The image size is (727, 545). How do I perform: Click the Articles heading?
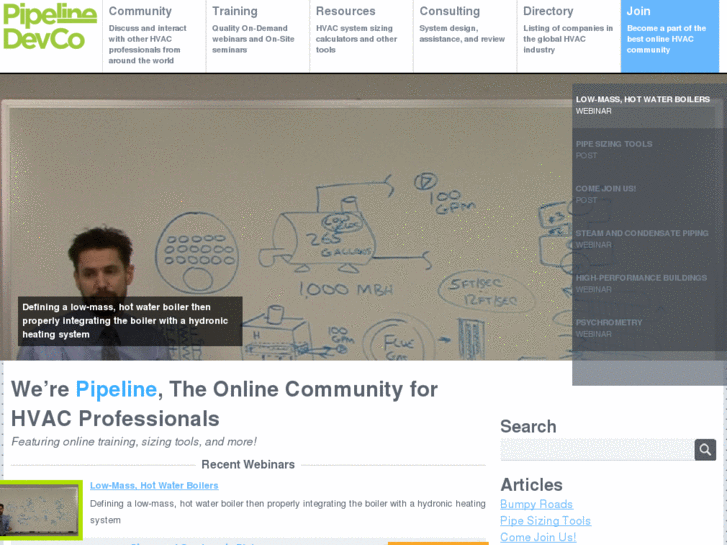coord(531,485)
